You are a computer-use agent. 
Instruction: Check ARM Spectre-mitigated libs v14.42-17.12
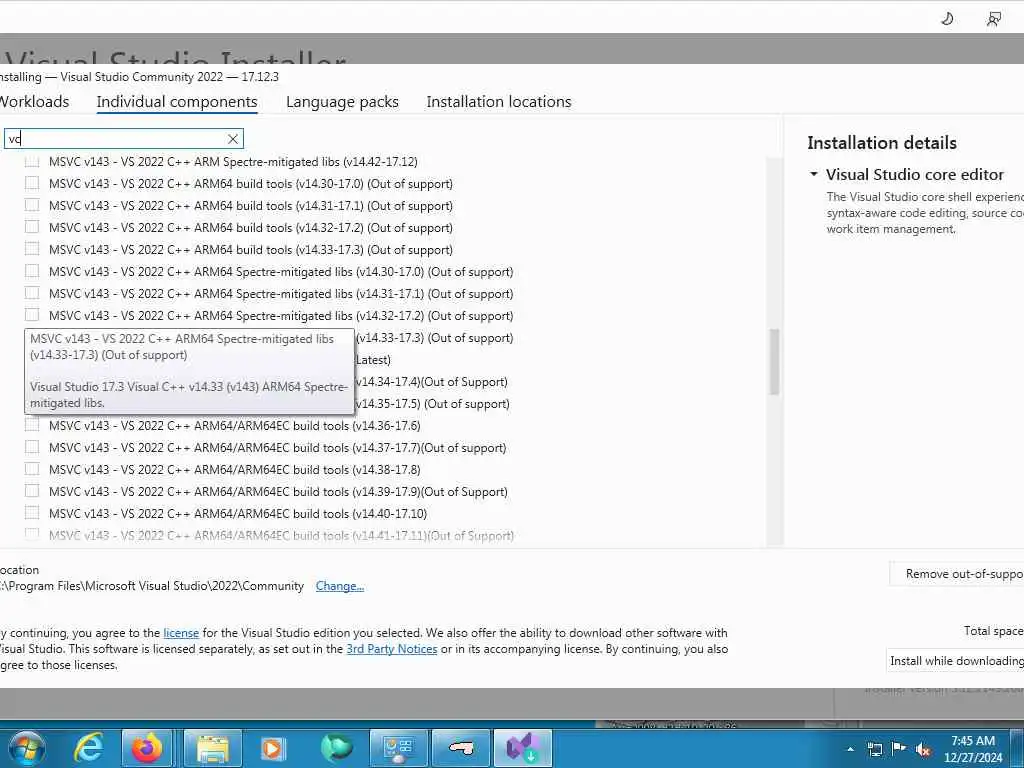(x=32, y=161)
